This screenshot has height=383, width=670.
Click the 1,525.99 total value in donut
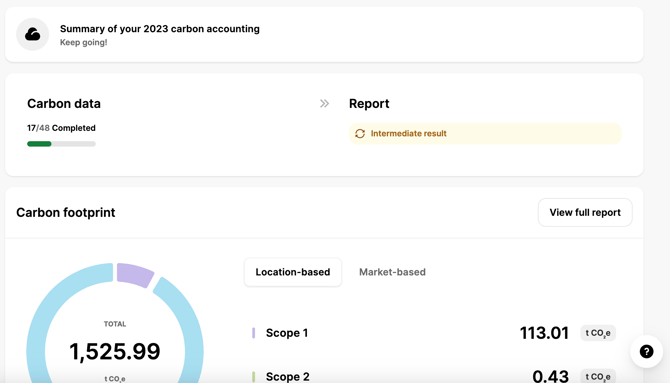pos(115,351)
